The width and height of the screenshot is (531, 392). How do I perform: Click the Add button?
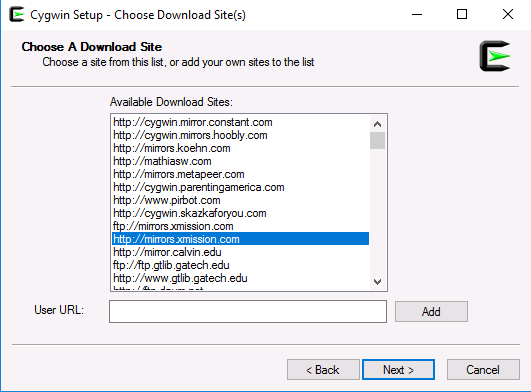(x=431, y=311)
